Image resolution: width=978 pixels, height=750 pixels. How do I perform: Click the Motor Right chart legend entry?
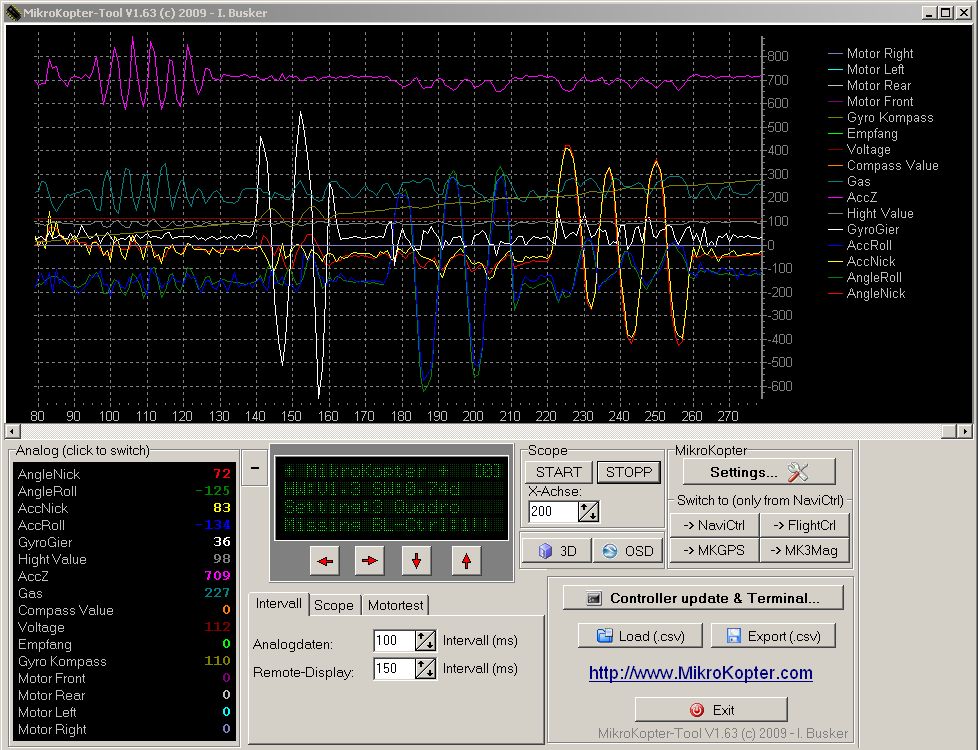point(871,54)
